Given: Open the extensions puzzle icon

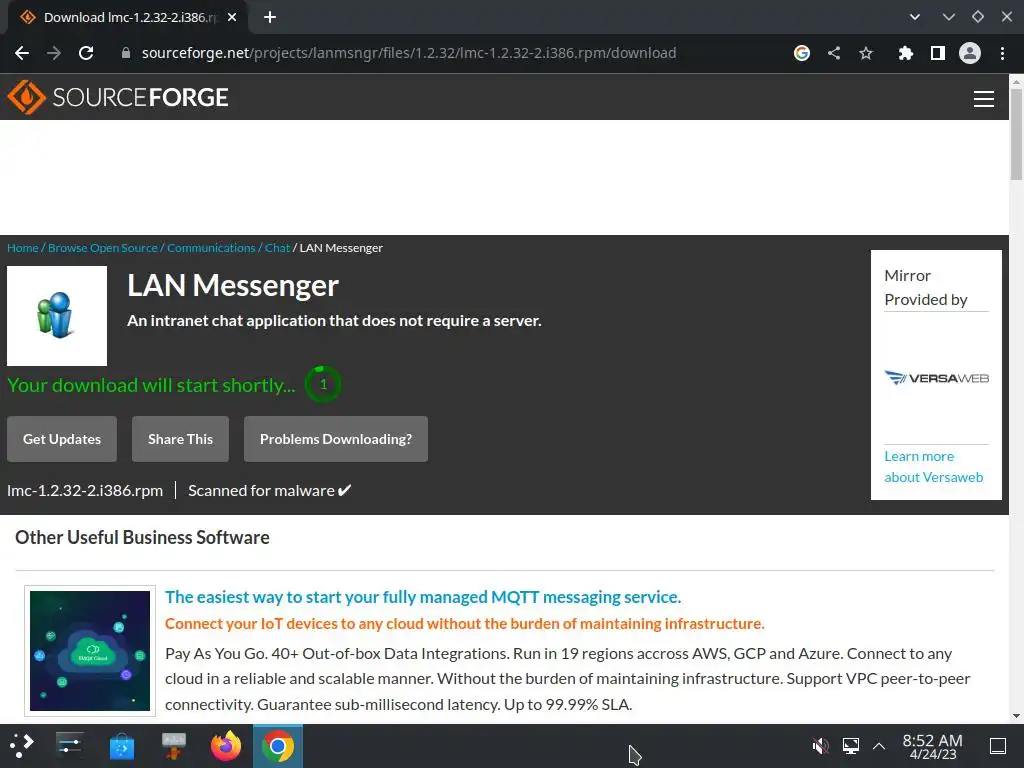Looking at the screenshot, I should 905,53.
